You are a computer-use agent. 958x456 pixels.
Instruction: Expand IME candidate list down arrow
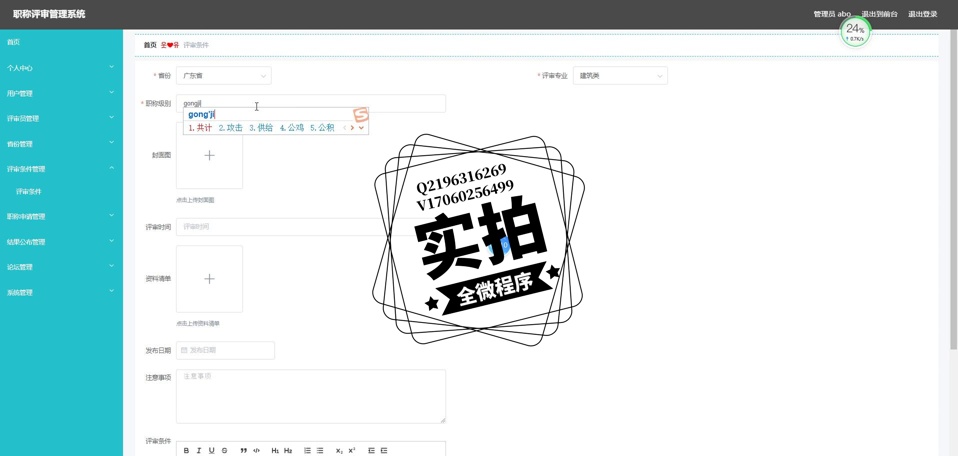tap(362, 128)
